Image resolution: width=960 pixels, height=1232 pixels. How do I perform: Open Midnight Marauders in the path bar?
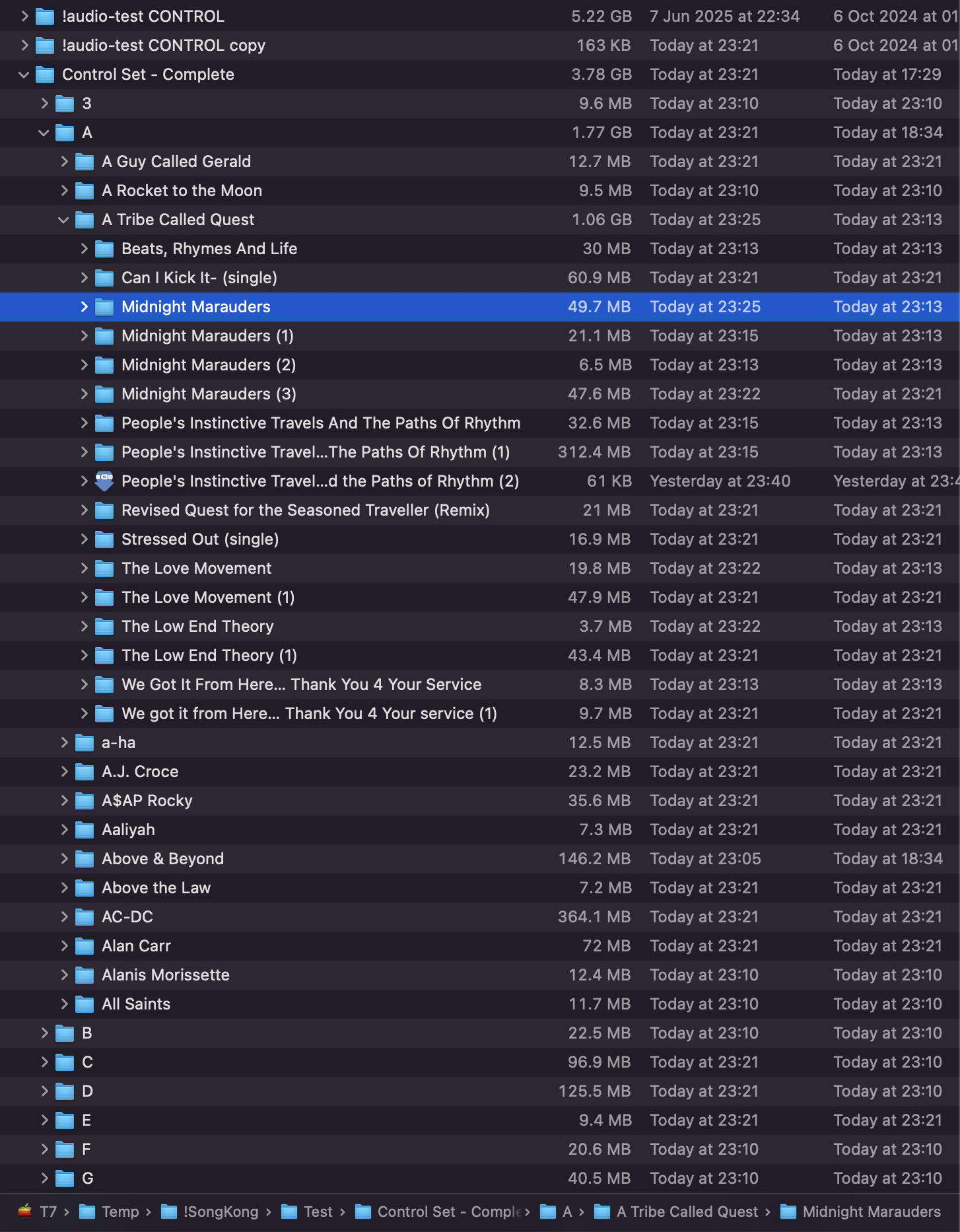(860, 1212)
